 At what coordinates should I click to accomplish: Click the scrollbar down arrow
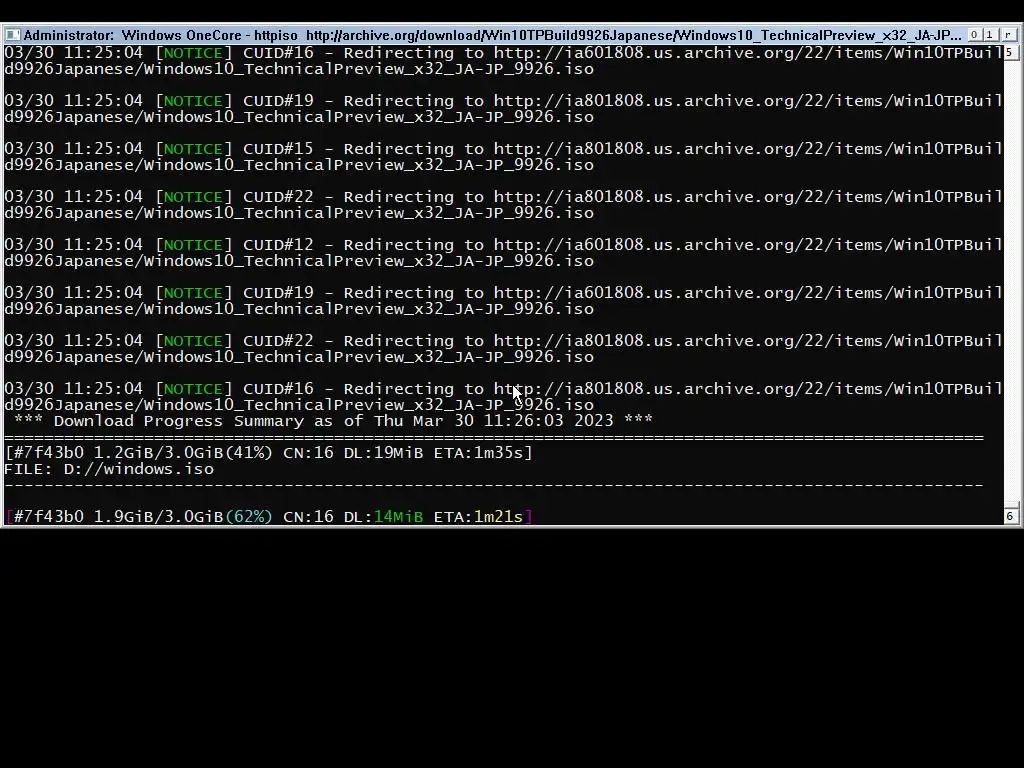pos(1010,516)
